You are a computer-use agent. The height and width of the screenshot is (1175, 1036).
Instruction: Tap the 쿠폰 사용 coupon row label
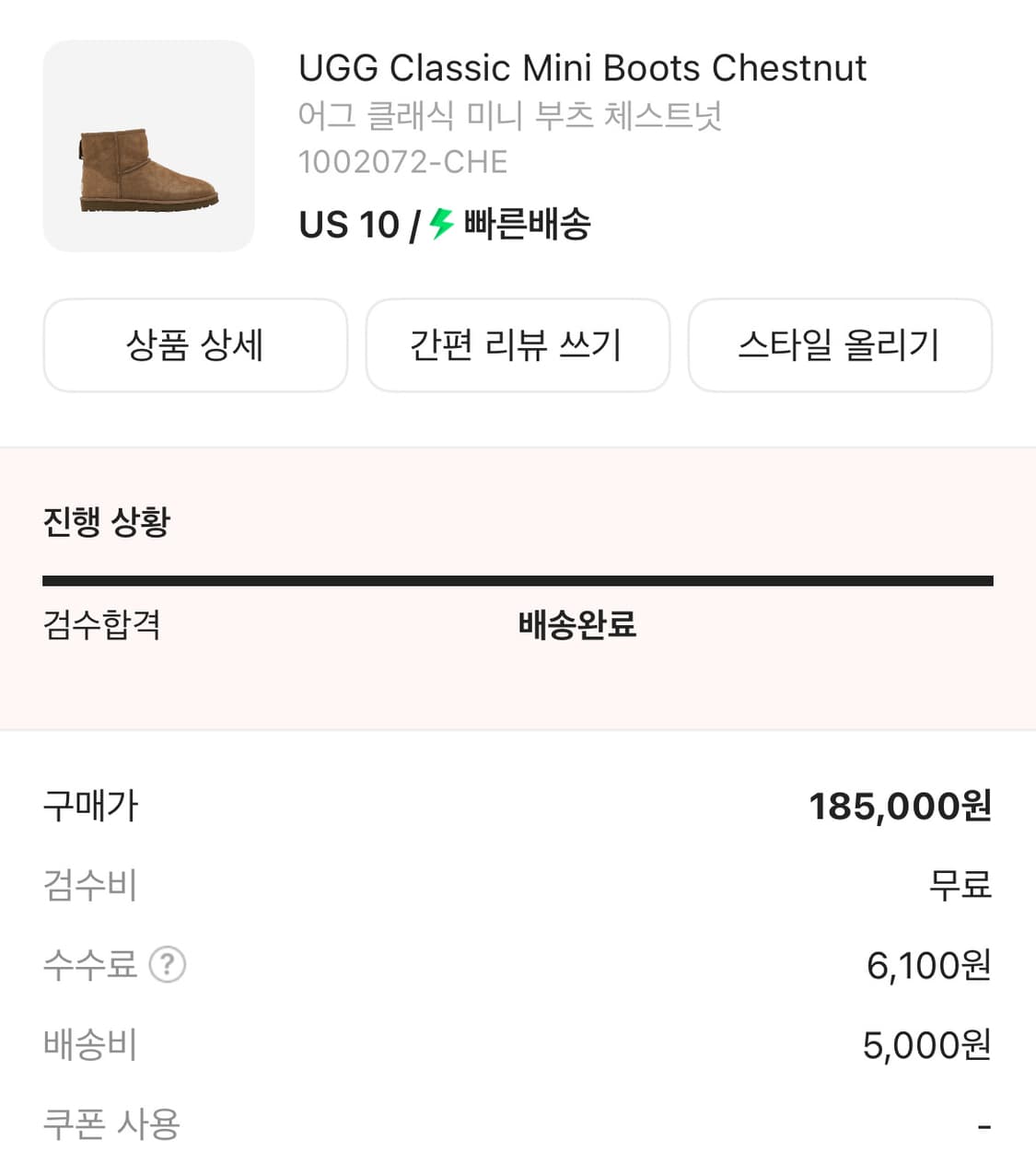click(111, 1124)
